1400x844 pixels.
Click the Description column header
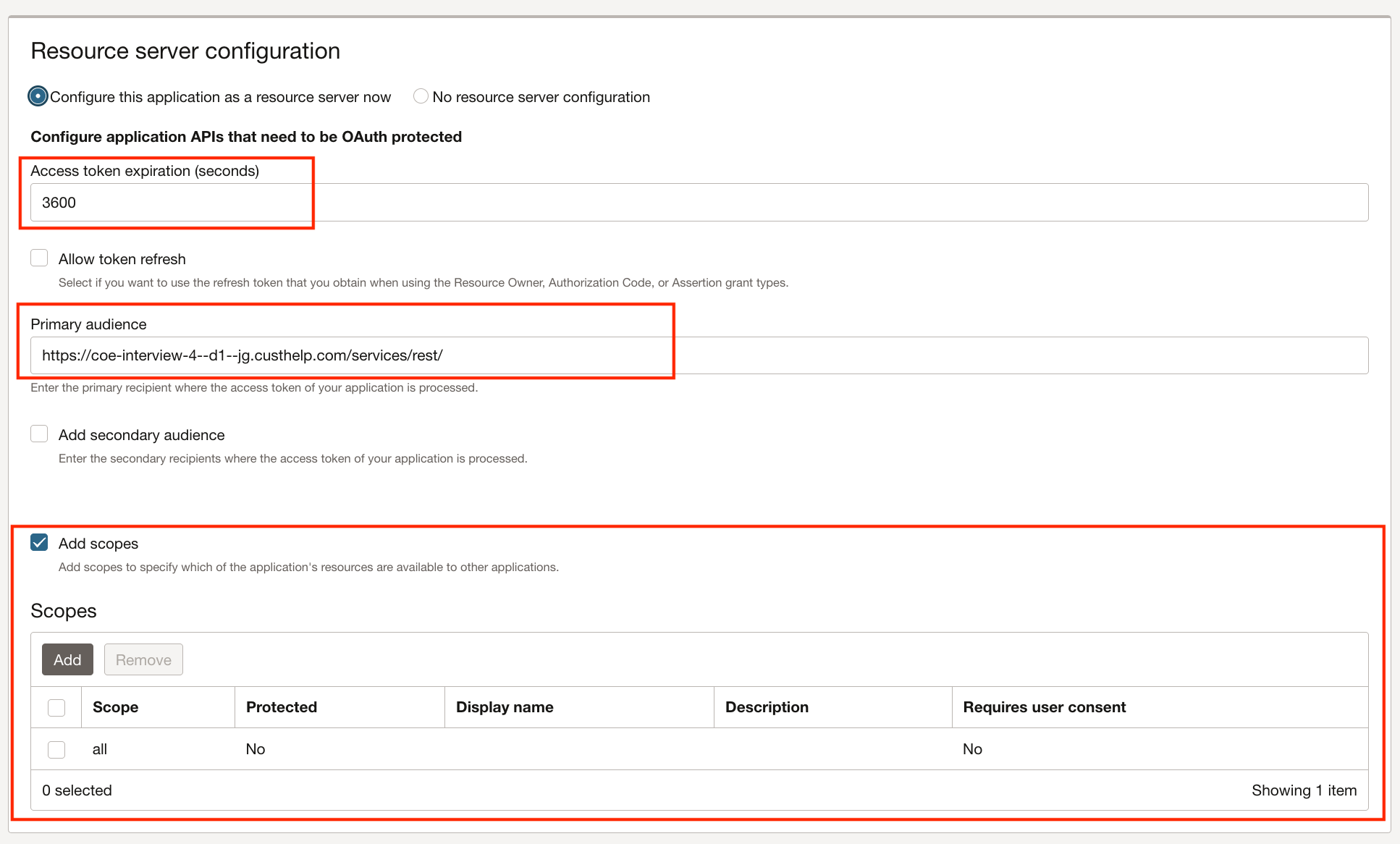pos(767,707)
